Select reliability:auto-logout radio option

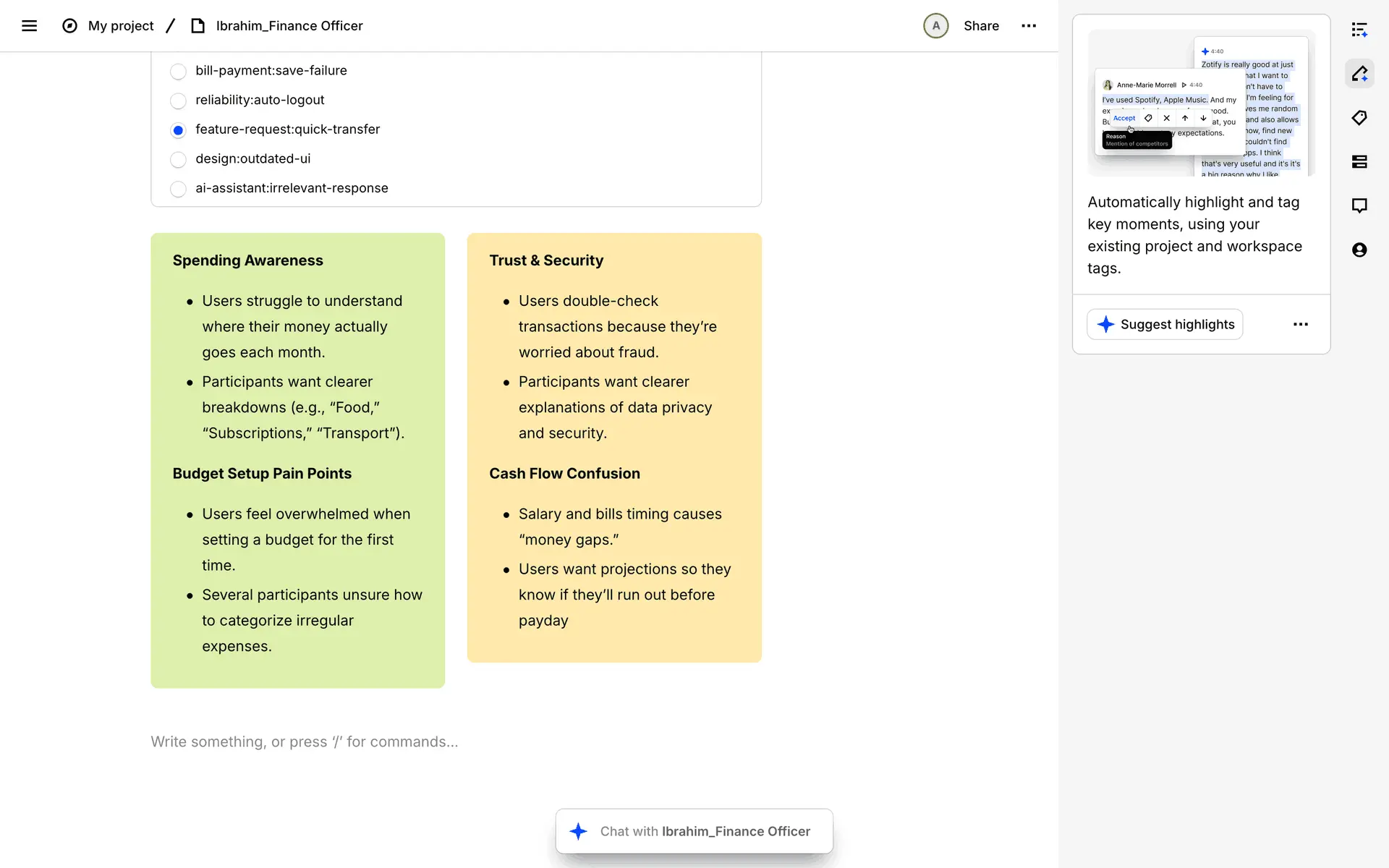click(178, 101)
